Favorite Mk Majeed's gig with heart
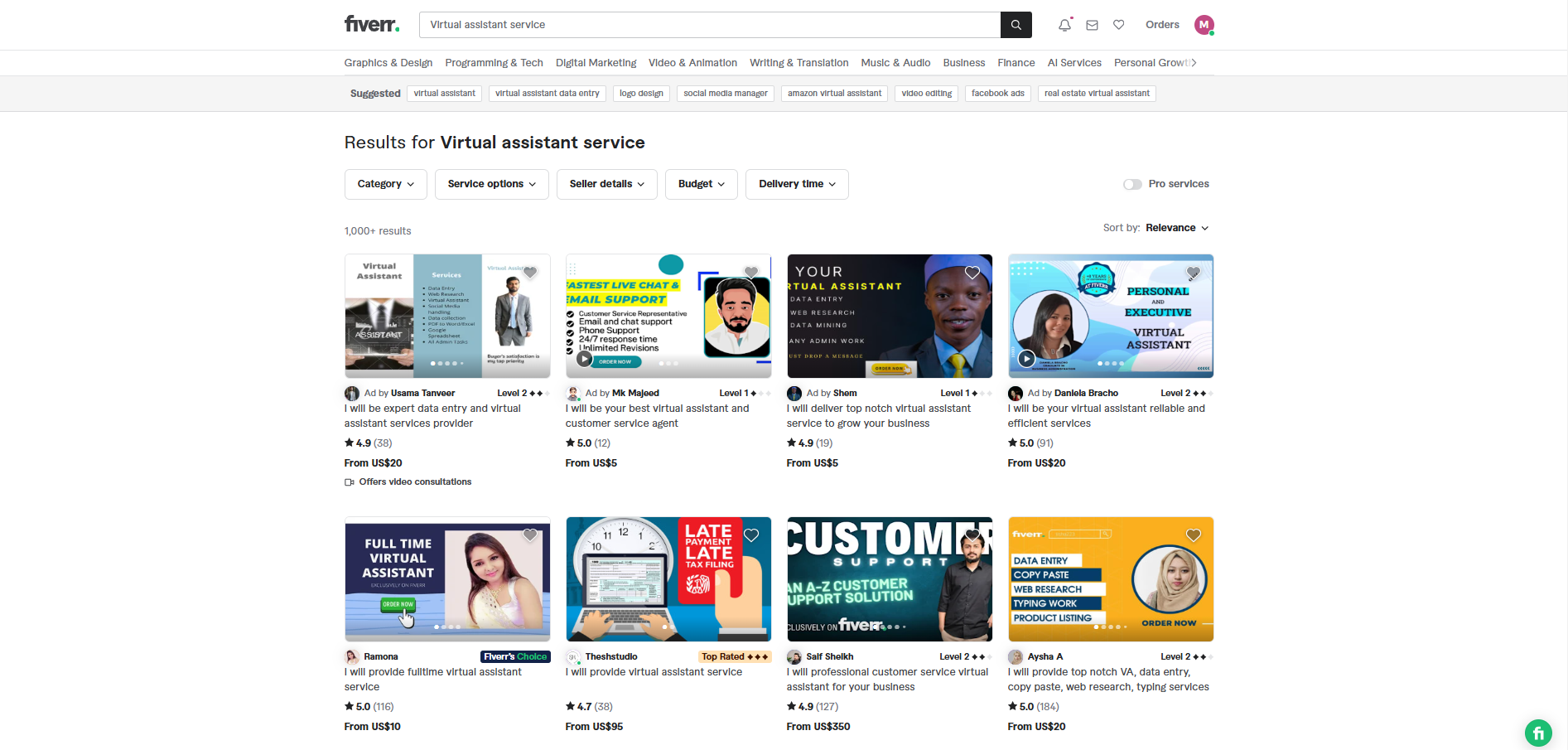Viewport: 1568px width, 750px height. [x=751, y=273]
